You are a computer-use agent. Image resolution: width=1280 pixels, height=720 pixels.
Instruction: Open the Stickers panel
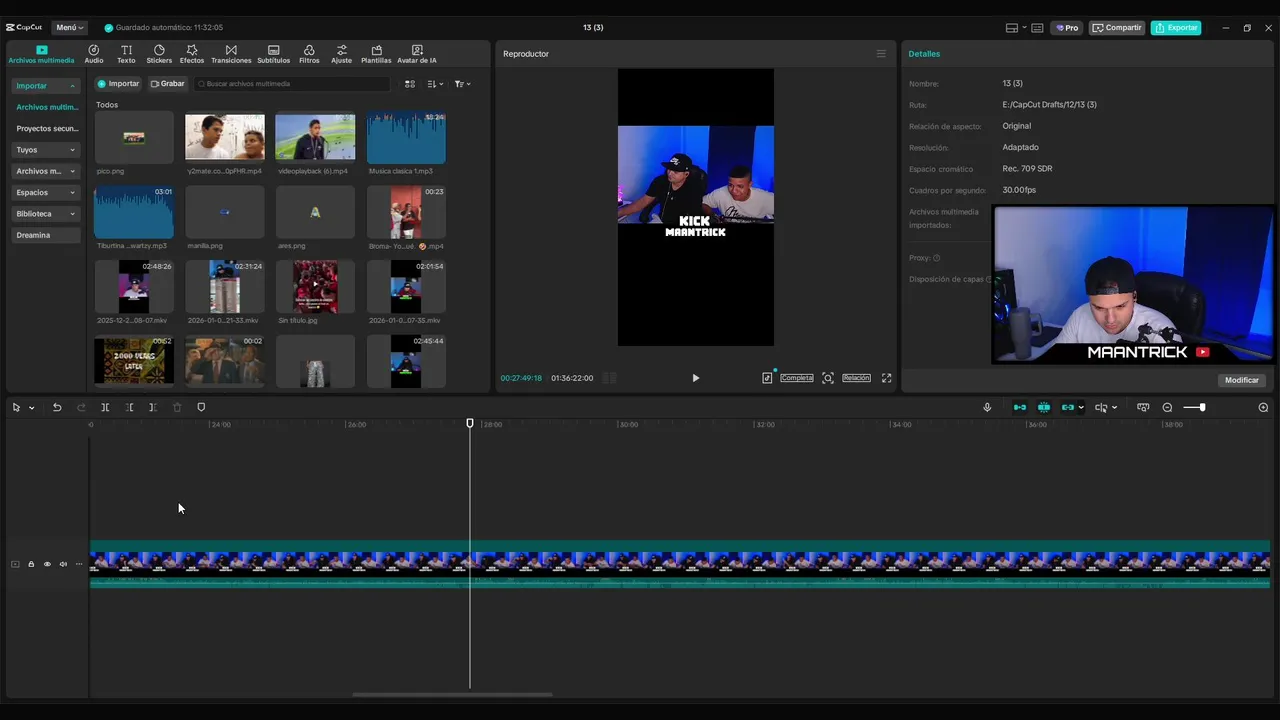point(159,54)
